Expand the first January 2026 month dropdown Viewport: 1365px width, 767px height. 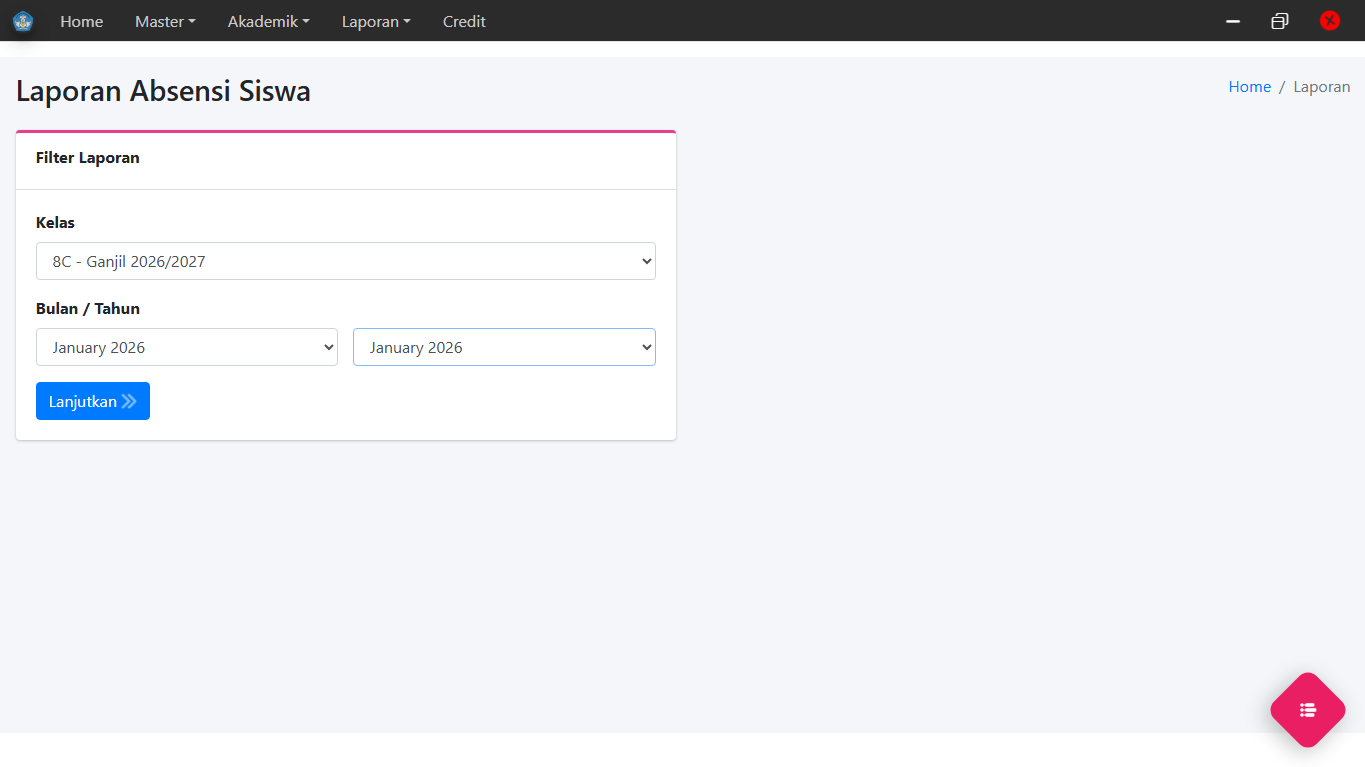(187, 347)
